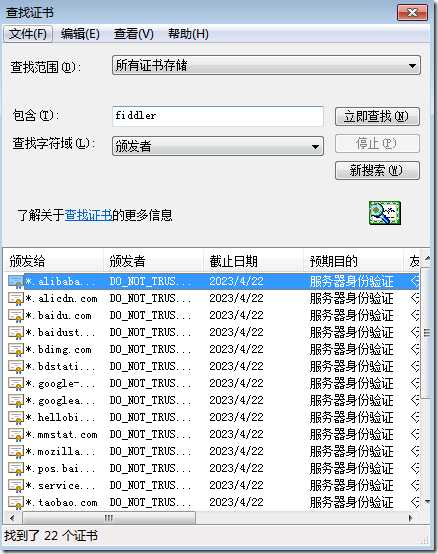Click certificate icon of *.alicdn.com row
Image resolution: width=438 pixels, height=554 pixels.
(x=16, y=299)
